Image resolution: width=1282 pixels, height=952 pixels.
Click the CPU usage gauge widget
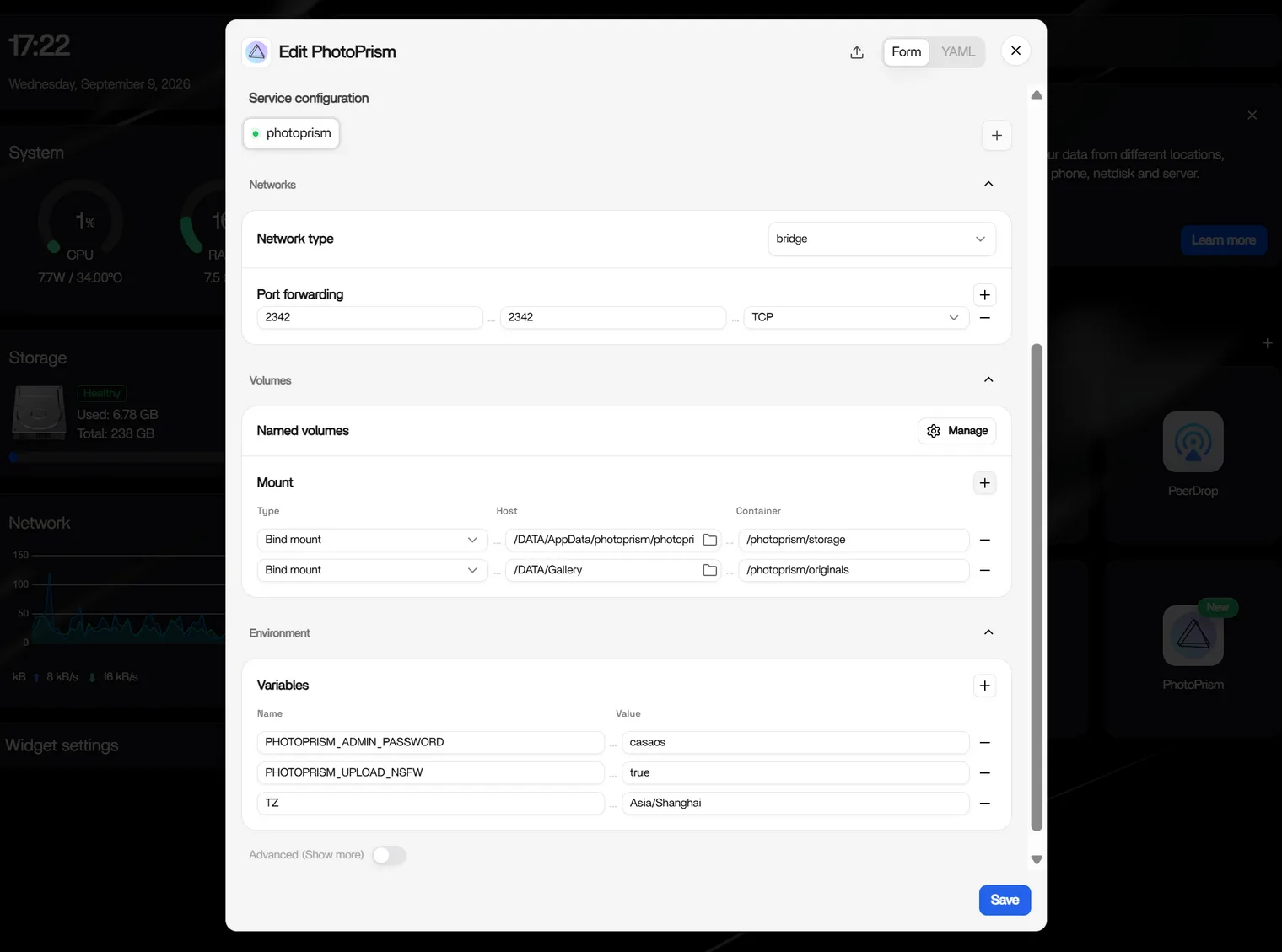[x=80, y=221]
